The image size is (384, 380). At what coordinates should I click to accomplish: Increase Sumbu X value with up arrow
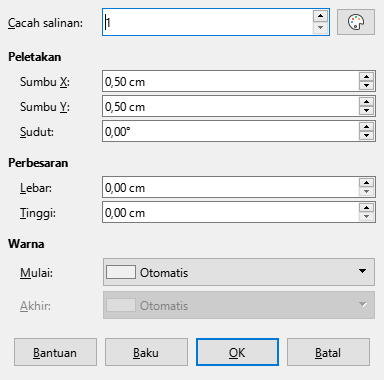(367, 77)
